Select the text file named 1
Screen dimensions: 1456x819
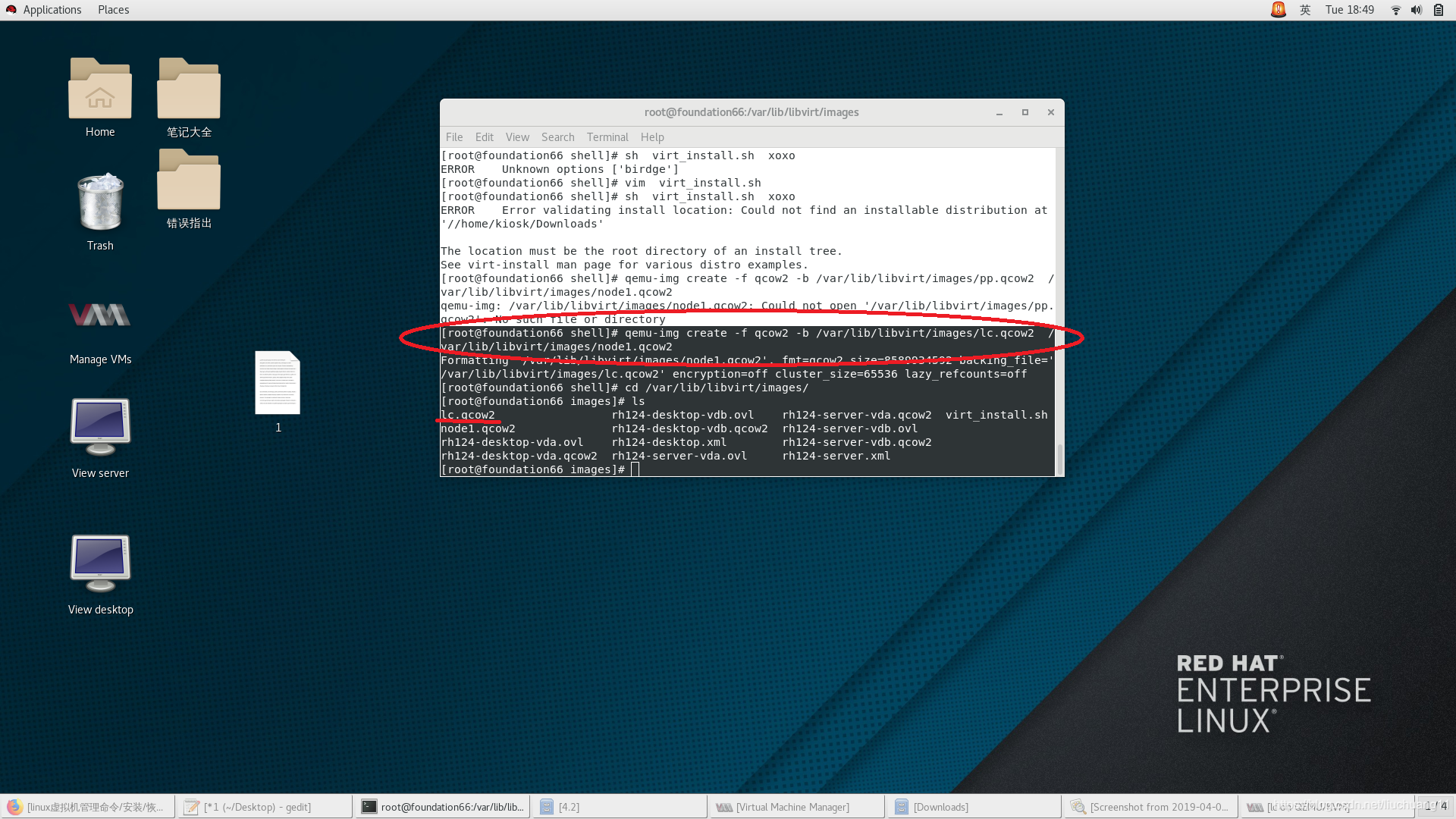[x=278, y=391]
